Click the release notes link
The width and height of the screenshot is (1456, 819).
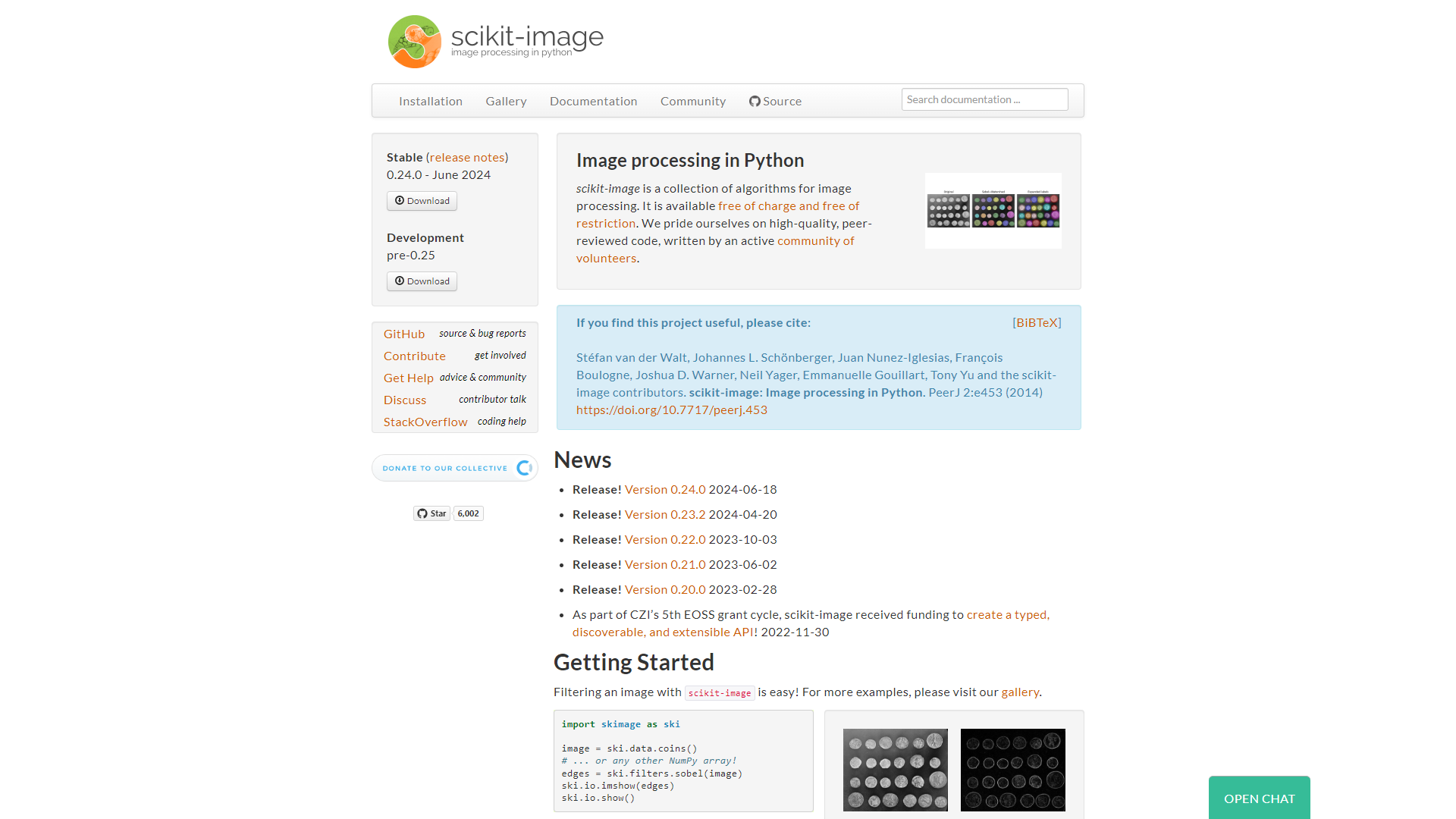(x=466, y=156)
